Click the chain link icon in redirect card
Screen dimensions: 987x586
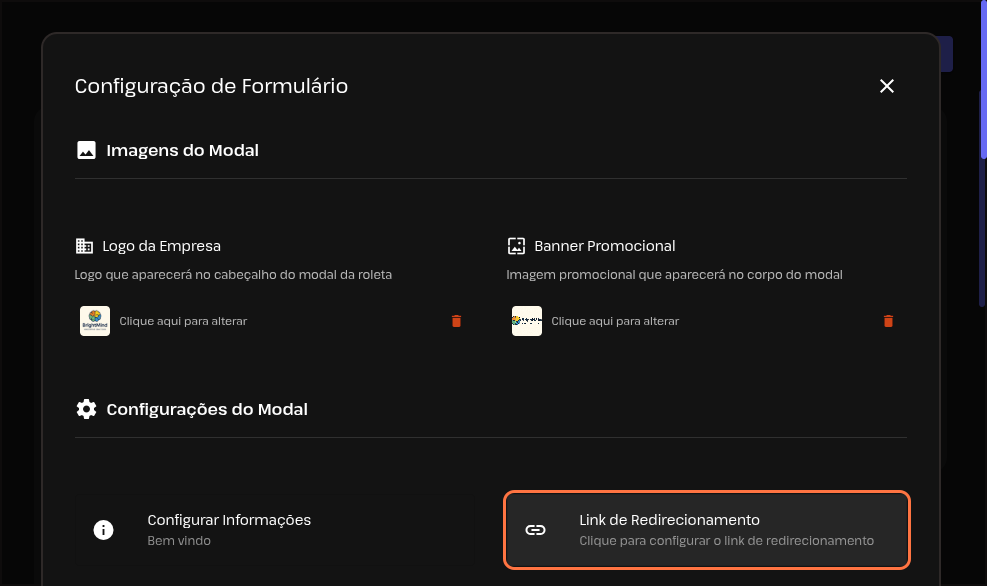(536, 530)
